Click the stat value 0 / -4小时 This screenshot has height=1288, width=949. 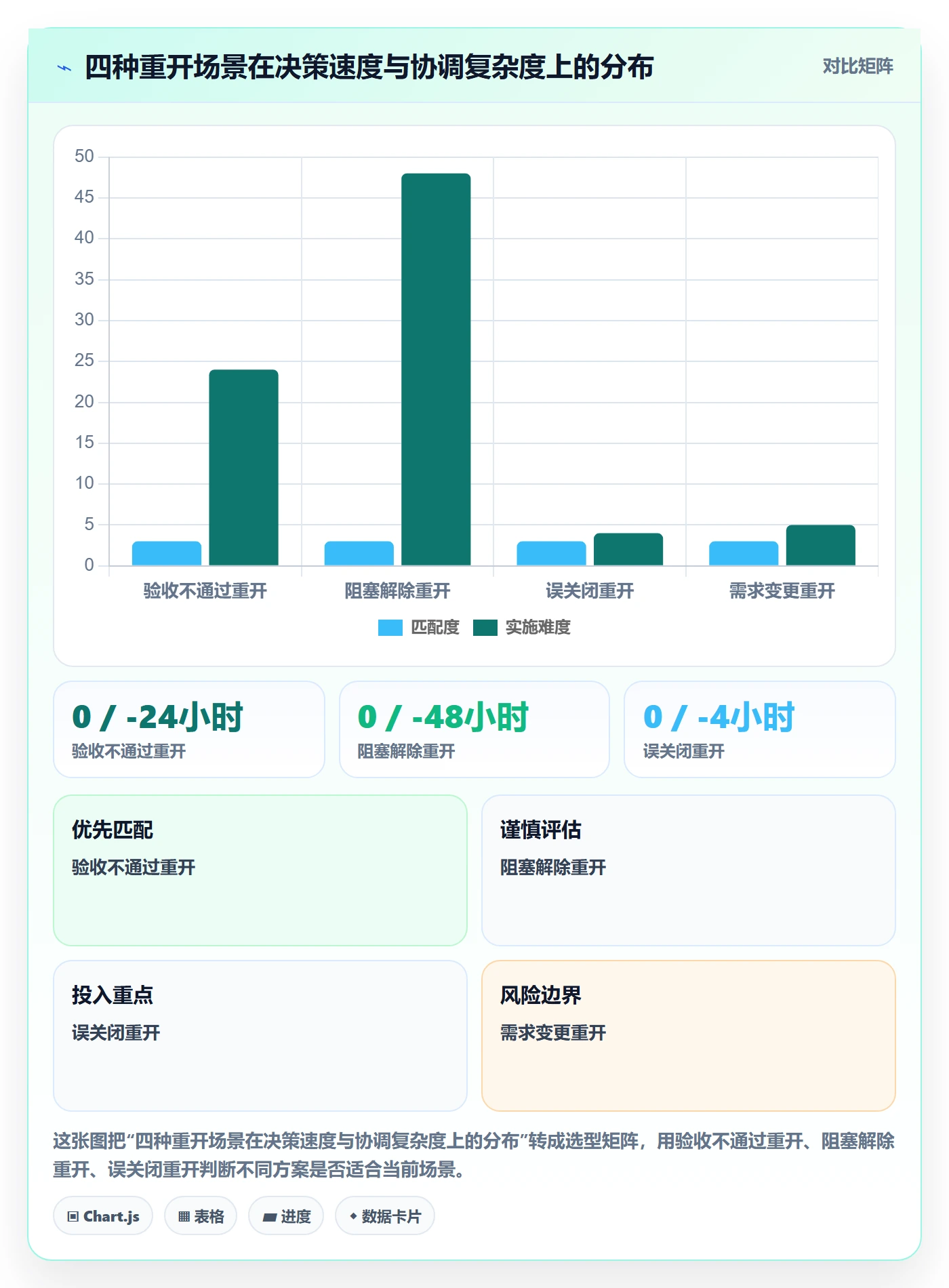coord(719,717)
